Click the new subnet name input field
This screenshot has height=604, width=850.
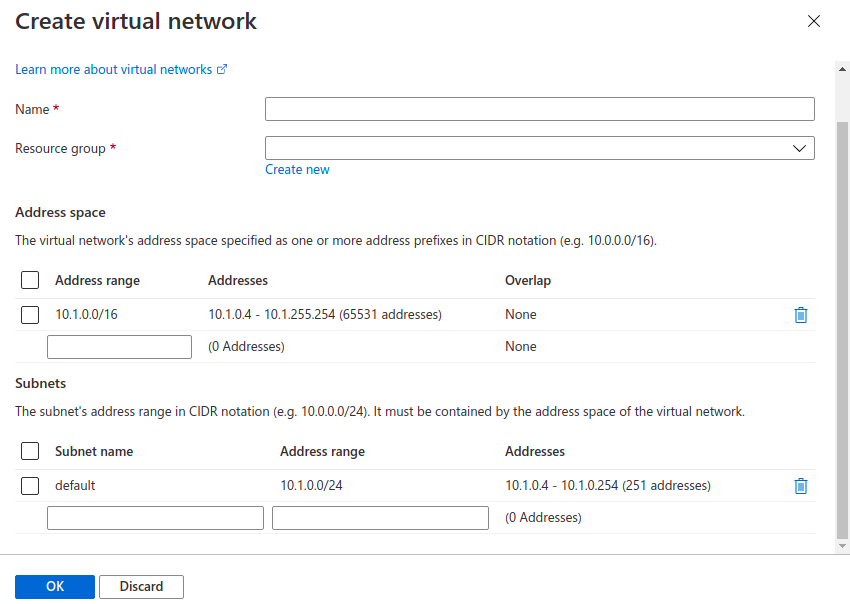(x=155, y=518)
